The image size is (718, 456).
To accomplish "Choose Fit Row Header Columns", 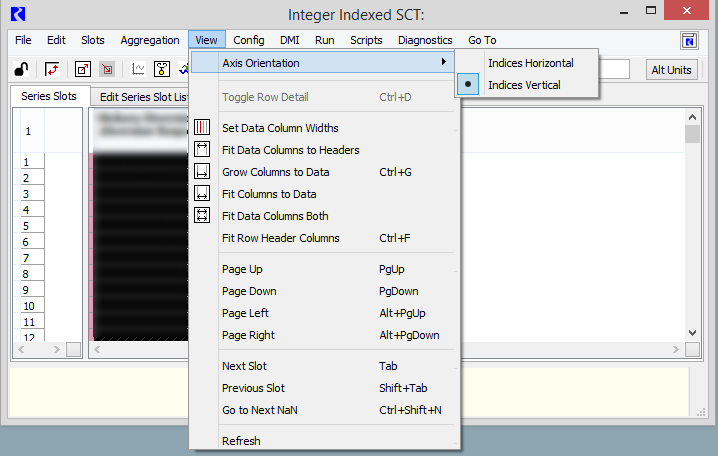I will click(x=280, y=238).
